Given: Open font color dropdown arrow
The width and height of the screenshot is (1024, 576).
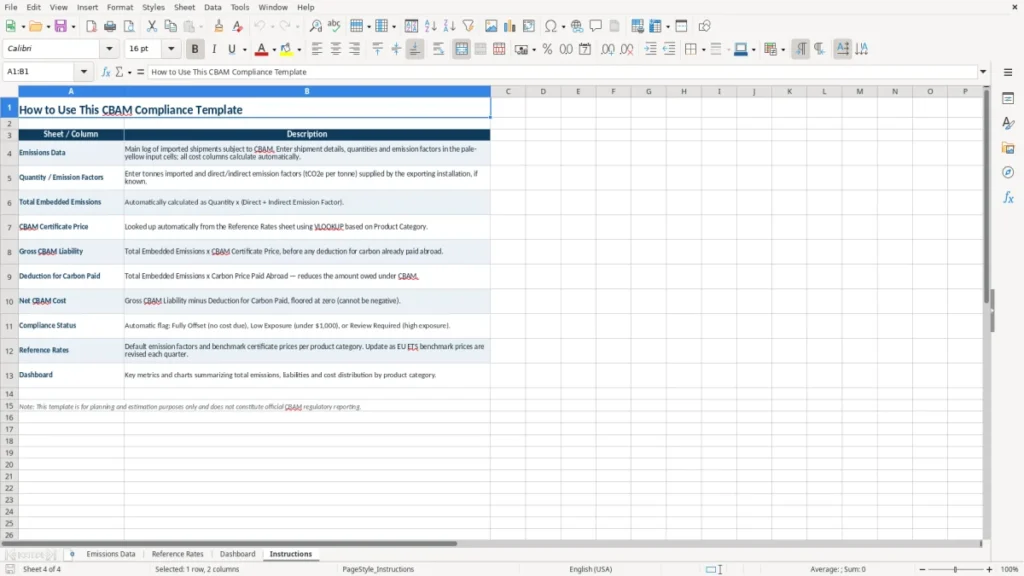Looking at the screenshot, I should (274, 50).
